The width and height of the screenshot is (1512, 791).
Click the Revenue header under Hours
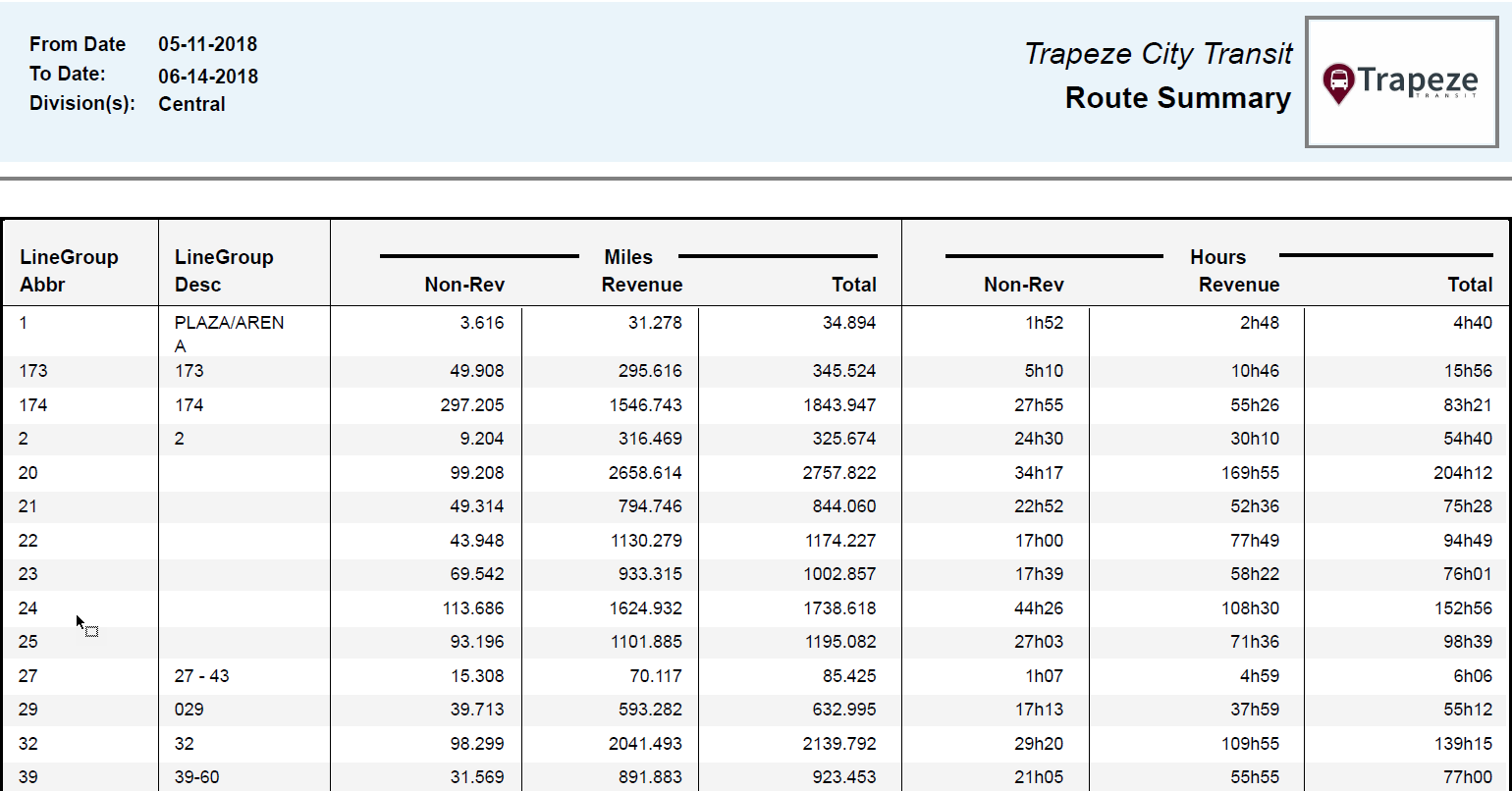(1239, 285)
